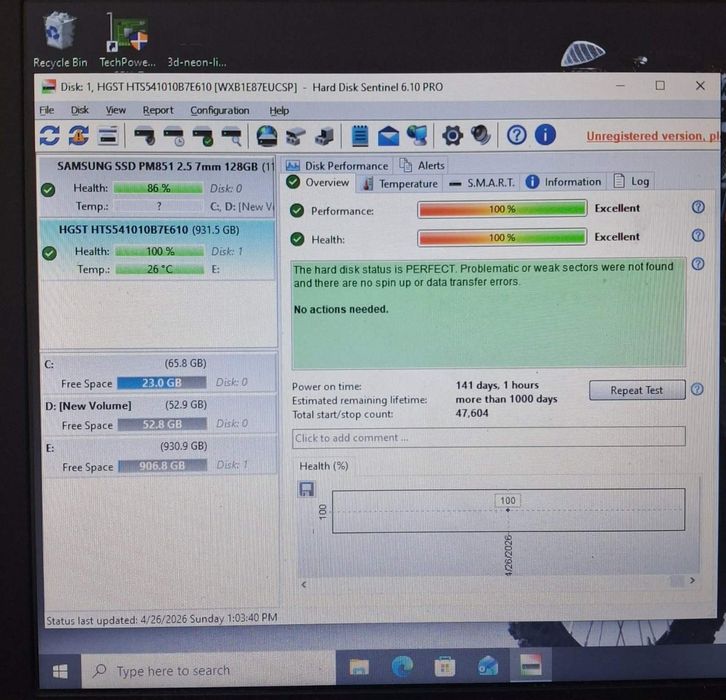Image resolution: width=726 pixels, height=700 pixels.
Task: Click the disk icon with clock
Action: [174, 137]
